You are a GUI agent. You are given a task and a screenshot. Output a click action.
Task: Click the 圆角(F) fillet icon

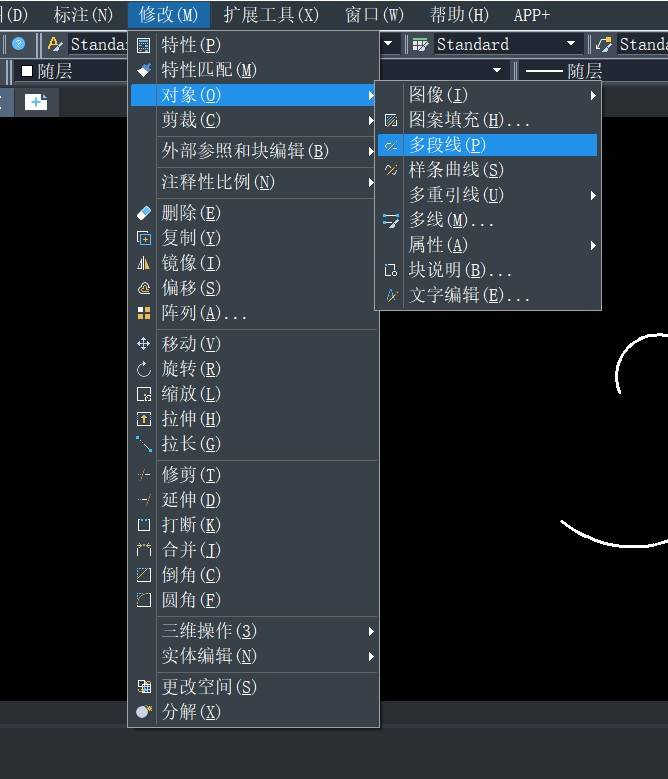144,600
